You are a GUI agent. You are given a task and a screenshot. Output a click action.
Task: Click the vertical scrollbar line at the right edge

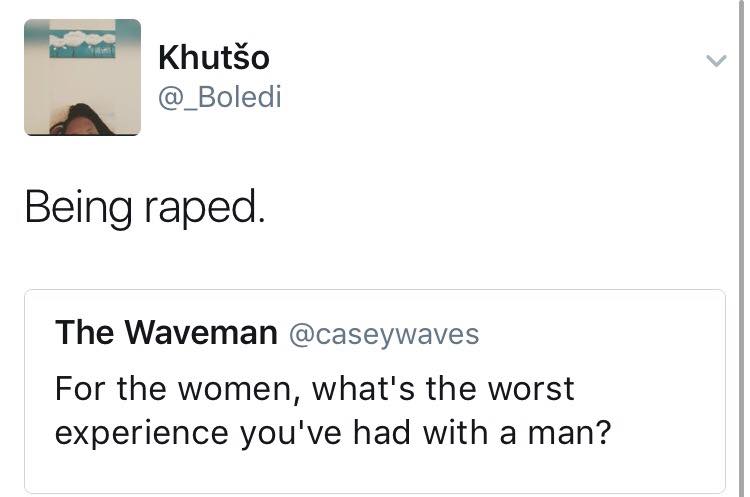click(x=741, y=248)
